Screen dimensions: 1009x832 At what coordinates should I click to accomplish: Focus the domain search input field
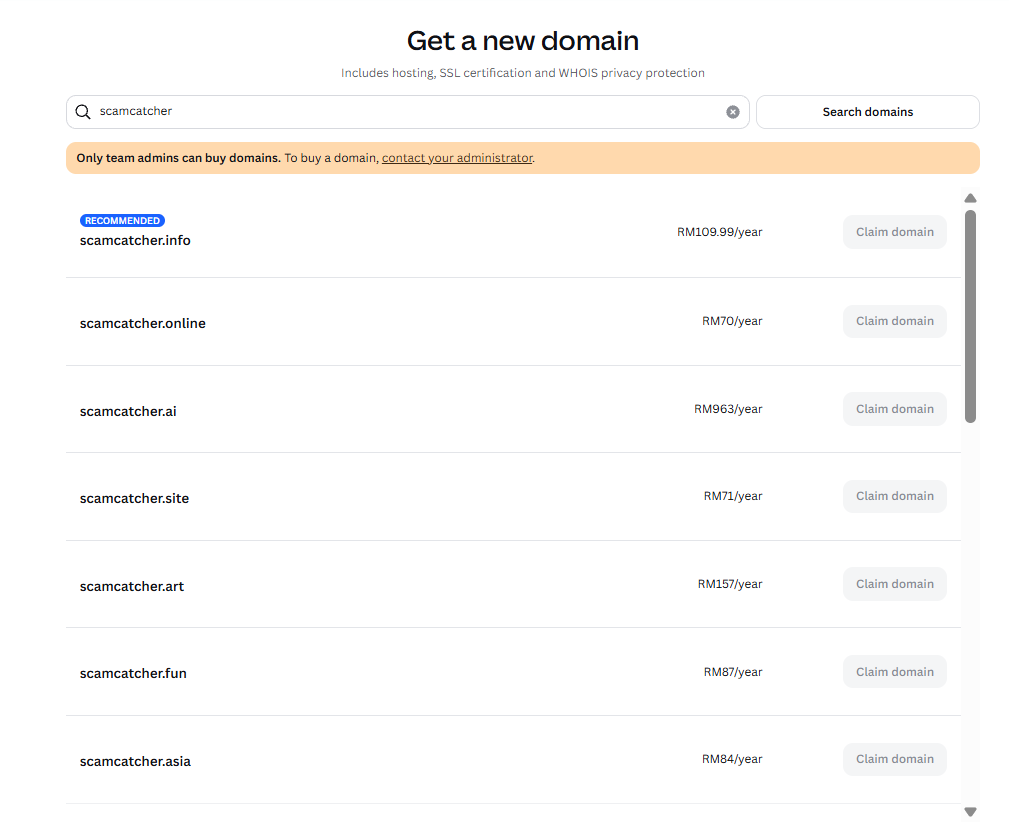point(407,112)
